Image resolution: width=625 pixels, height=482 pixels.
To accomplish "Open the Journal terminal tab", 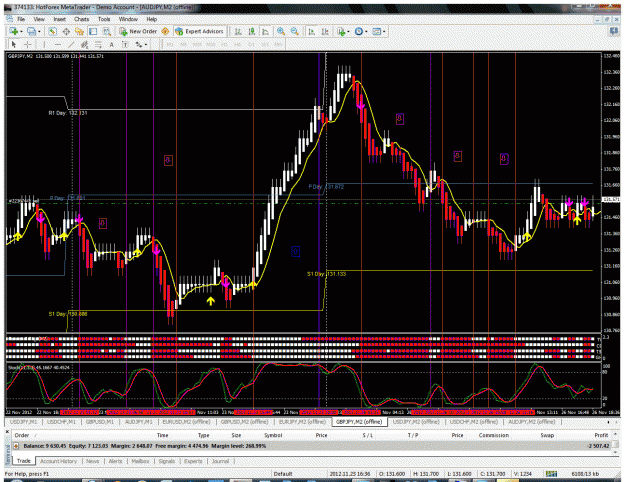I will [220, 461].
